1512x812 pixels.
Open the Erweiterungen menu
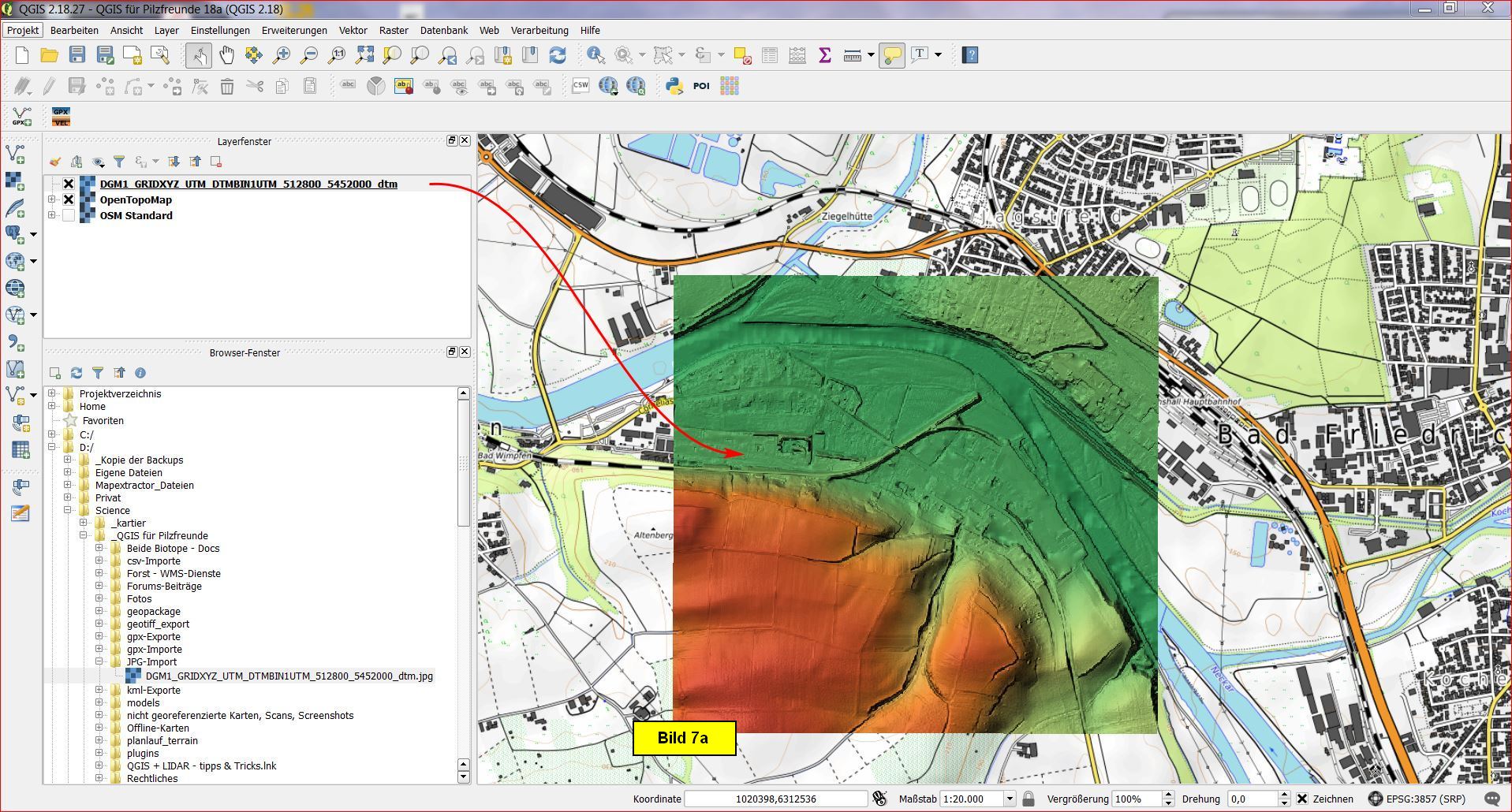click(294, 30)
